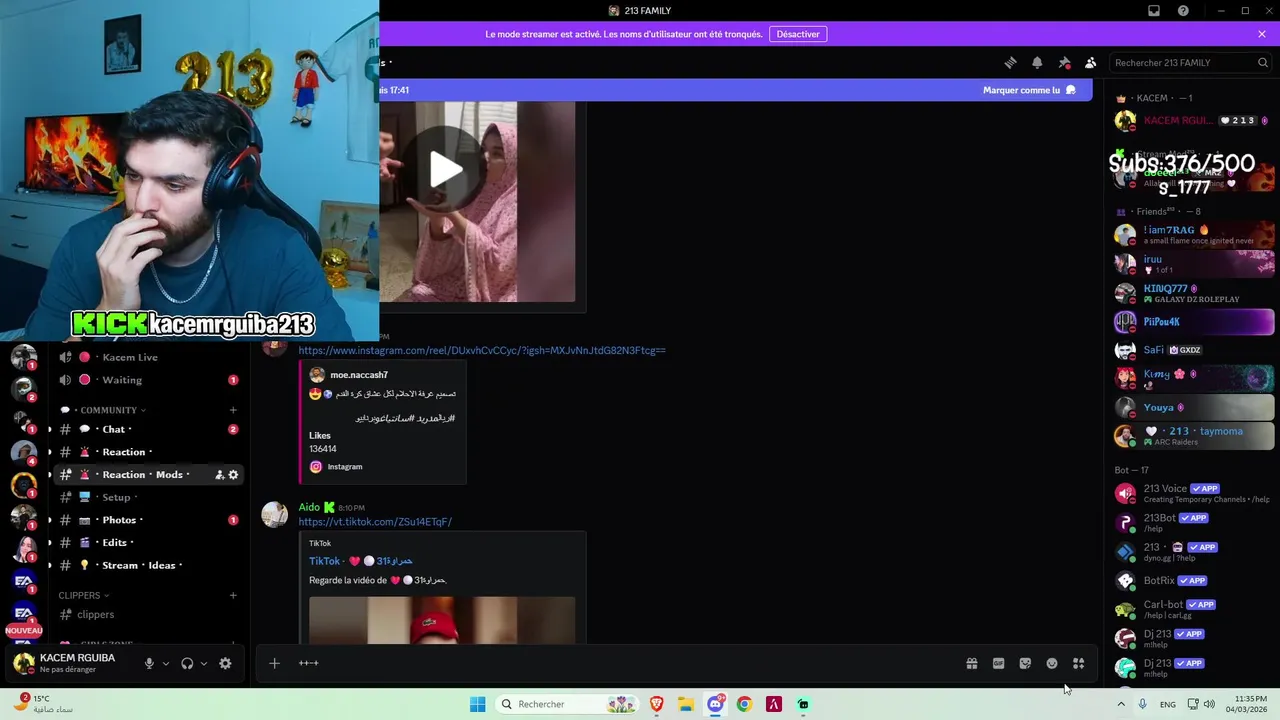Open the Edits channel
Image resolution: width=1280 pixels, height=720 pixels.
click(x=150, y=542)
